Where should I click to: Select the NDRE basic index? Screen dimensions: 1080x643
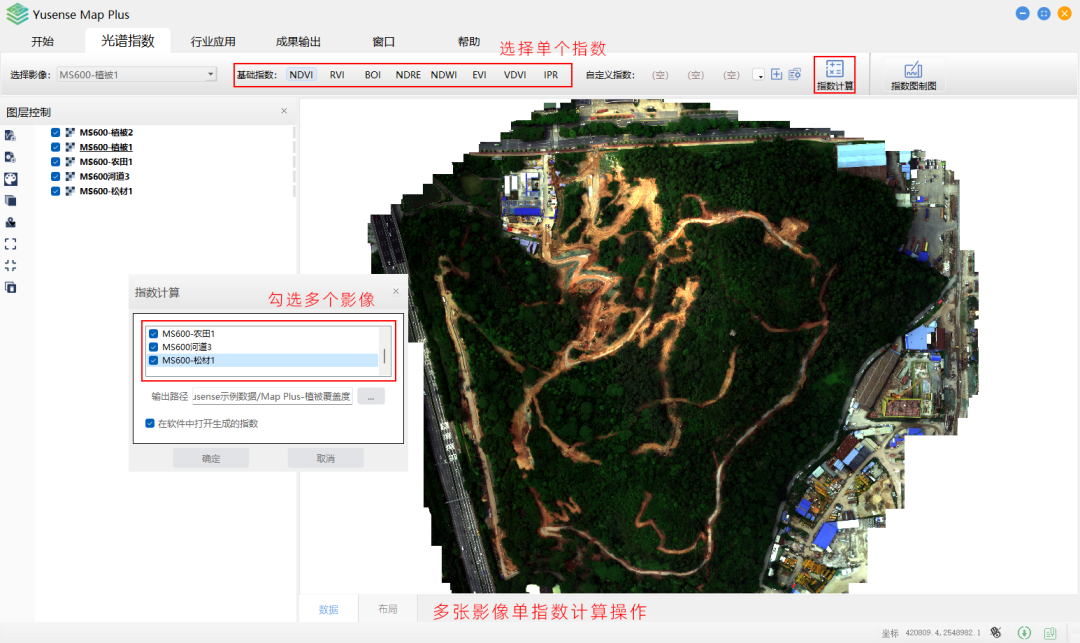(x=408, y=75)
